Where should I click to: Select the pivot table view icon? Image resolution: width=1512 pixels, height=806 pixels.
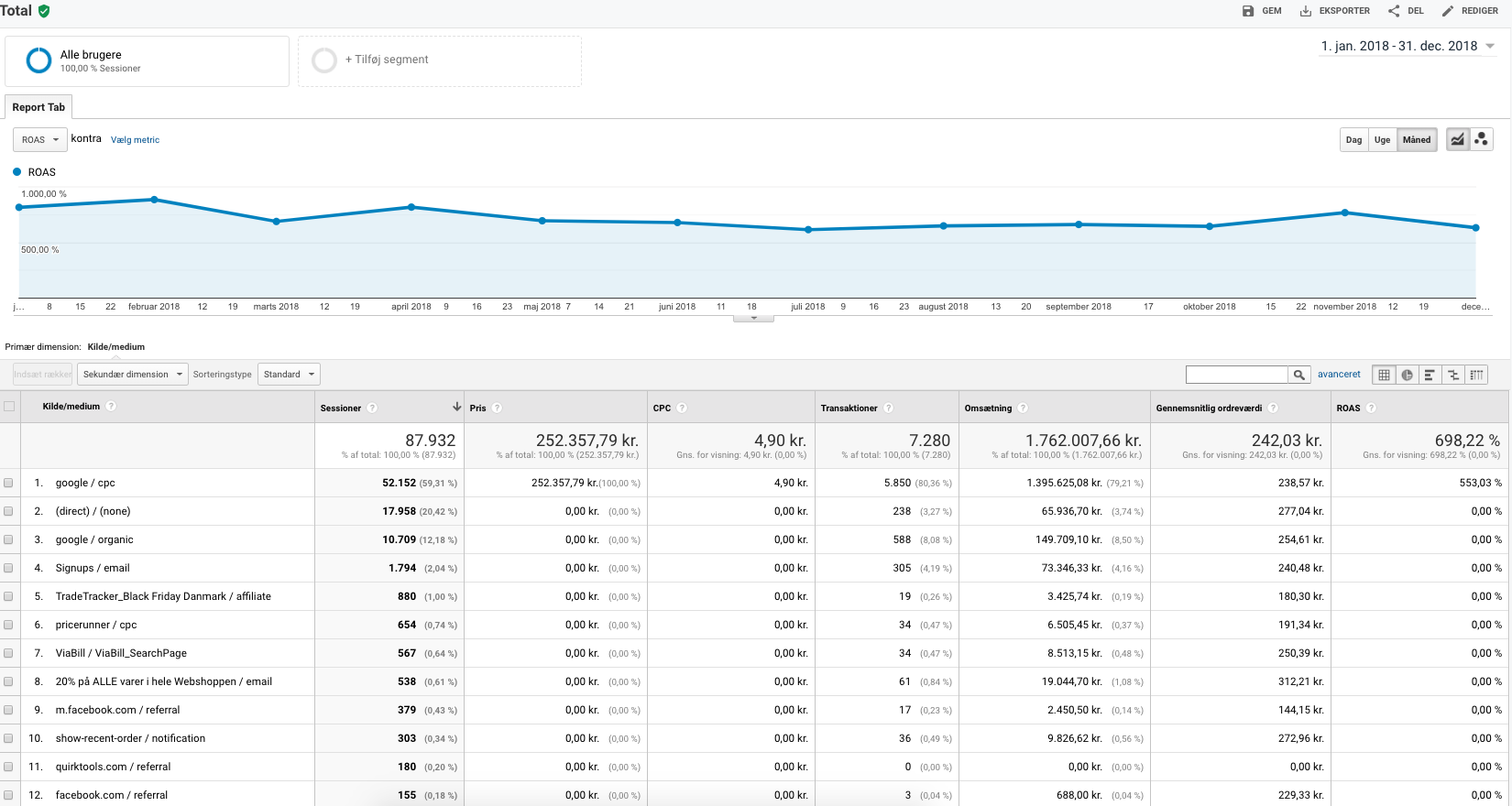point(1476,375)
